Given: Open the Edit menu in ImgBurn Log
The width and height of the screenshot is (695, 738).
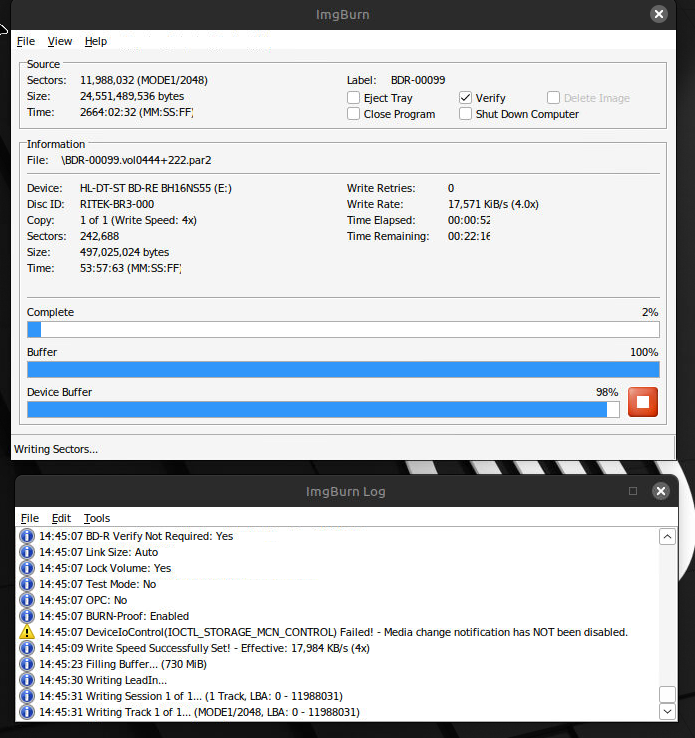Looking at the screenshot, I should tap(61, 518).
